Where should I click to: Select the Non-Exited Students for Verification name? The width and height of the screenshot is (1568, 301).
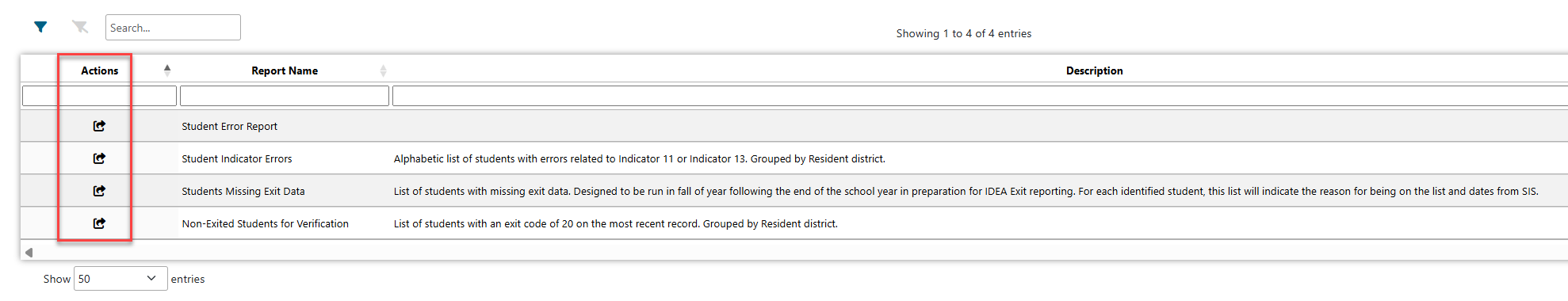pos(266,223)
